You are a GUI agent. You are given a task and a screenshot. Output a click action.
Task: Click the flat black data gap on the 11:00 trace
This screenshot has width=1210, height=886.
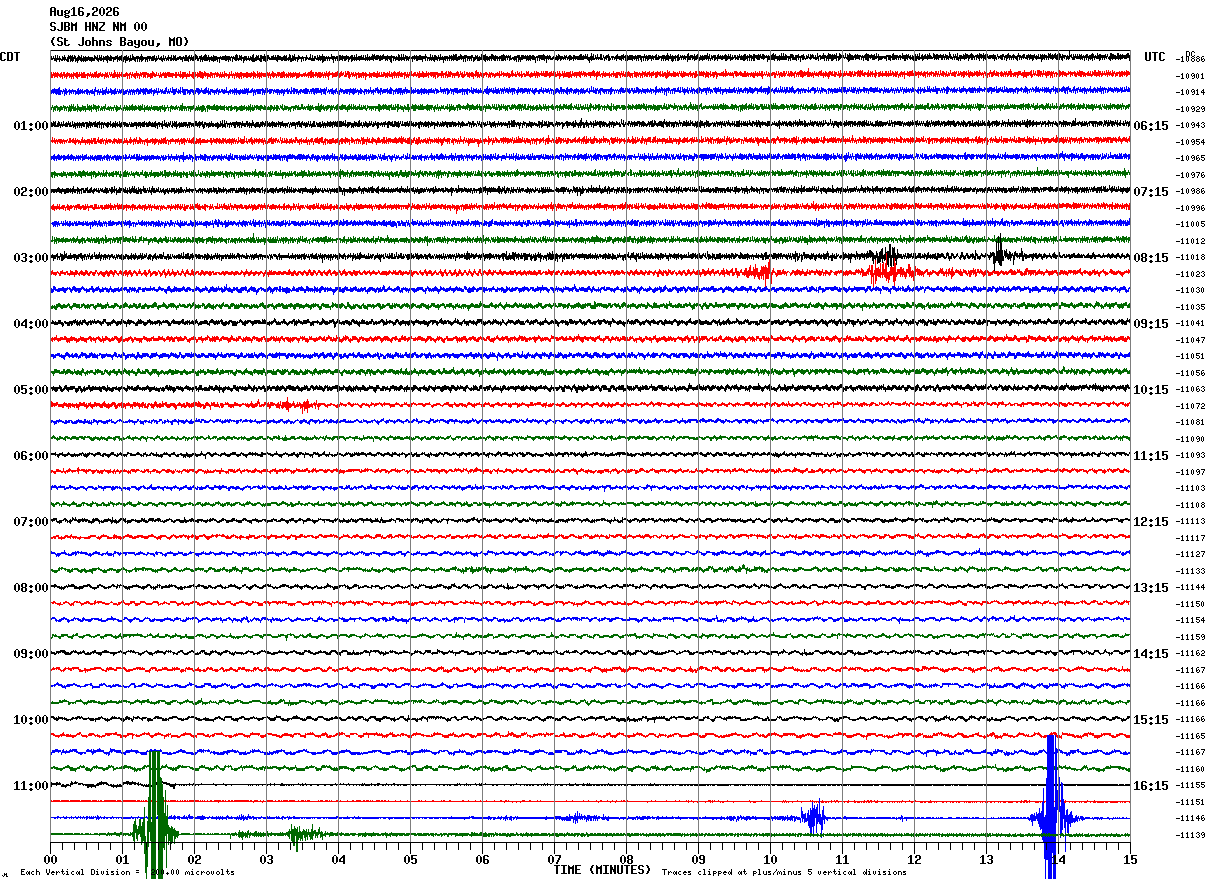pos(652,785)
